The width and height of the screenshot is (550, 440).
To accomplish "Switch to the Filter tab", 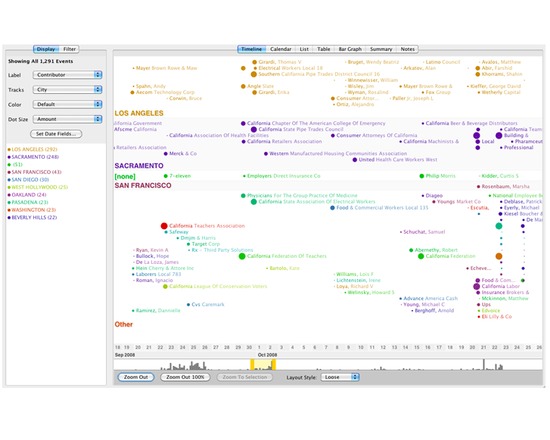I will 69,49.
